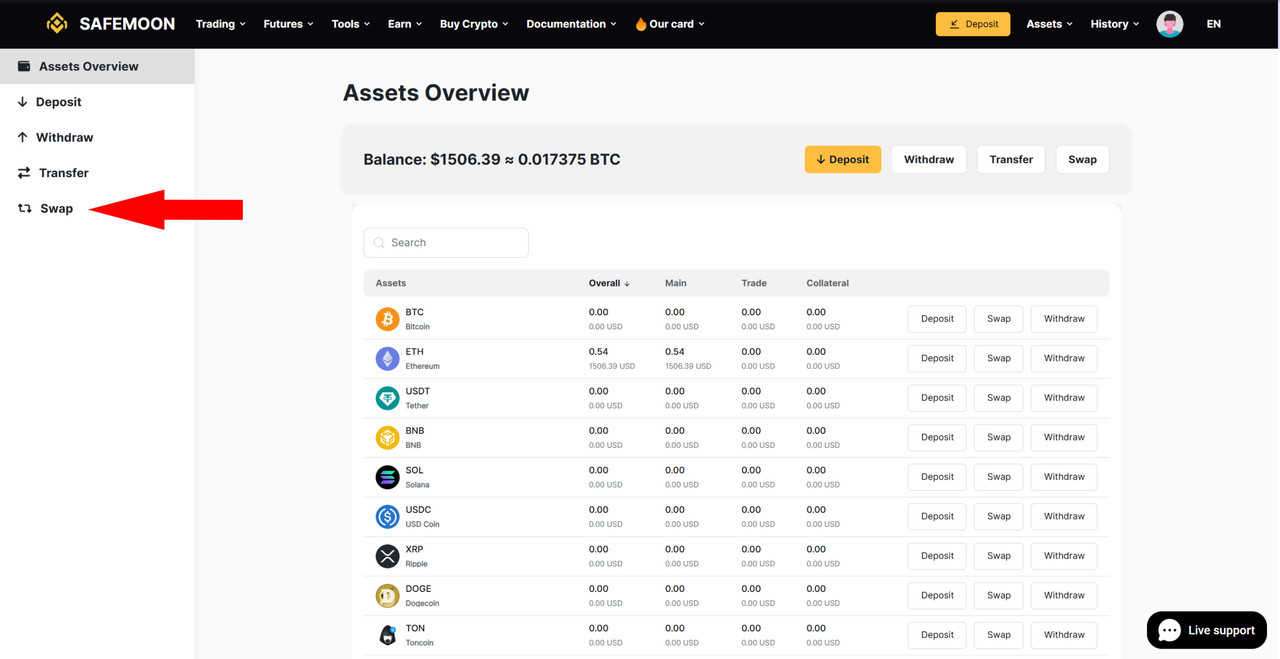Go to Deposit in the sidebar
This screenshot has width=1280, height=659.
click(97, 102)
